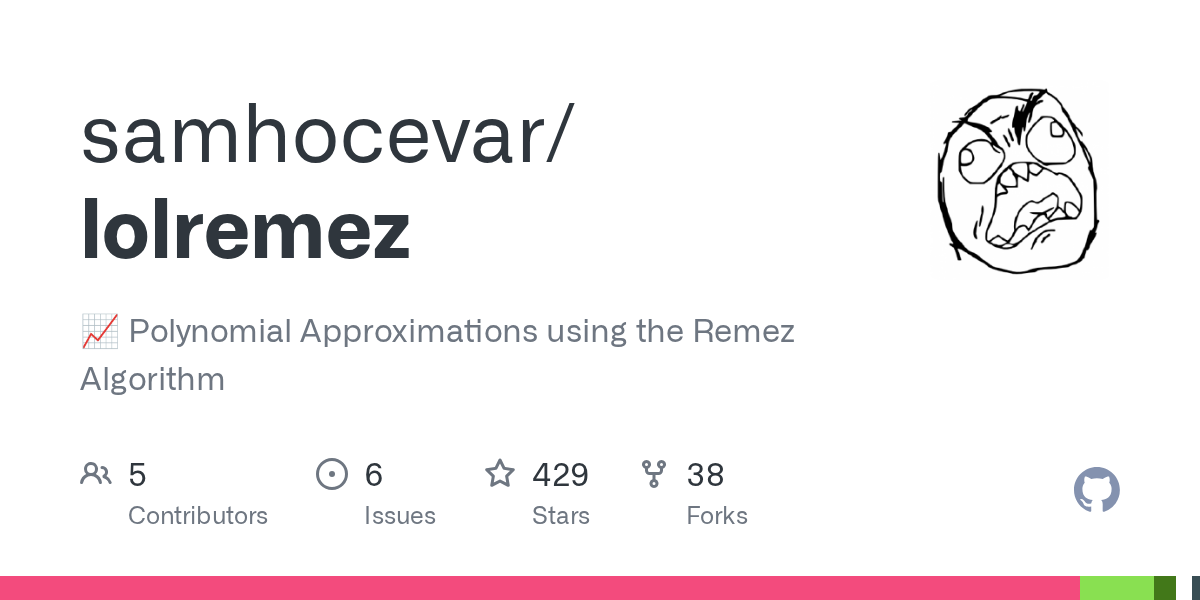Click the Forks branch icon
The height and width of the screenshot is (600, 1200).
tap(654, 474)
